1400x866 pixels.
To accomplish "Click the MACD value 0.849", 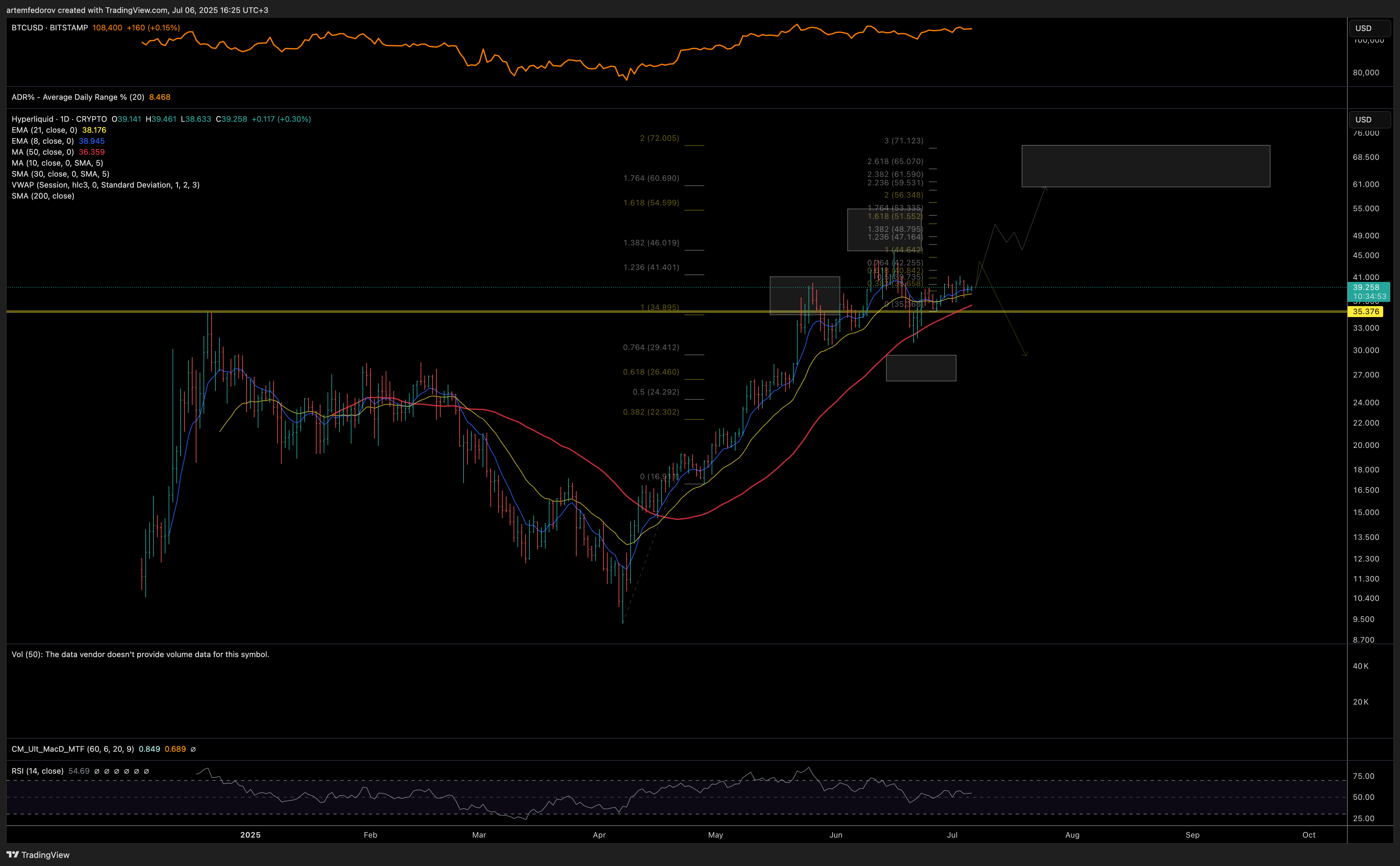I will [x=150, y=748].
